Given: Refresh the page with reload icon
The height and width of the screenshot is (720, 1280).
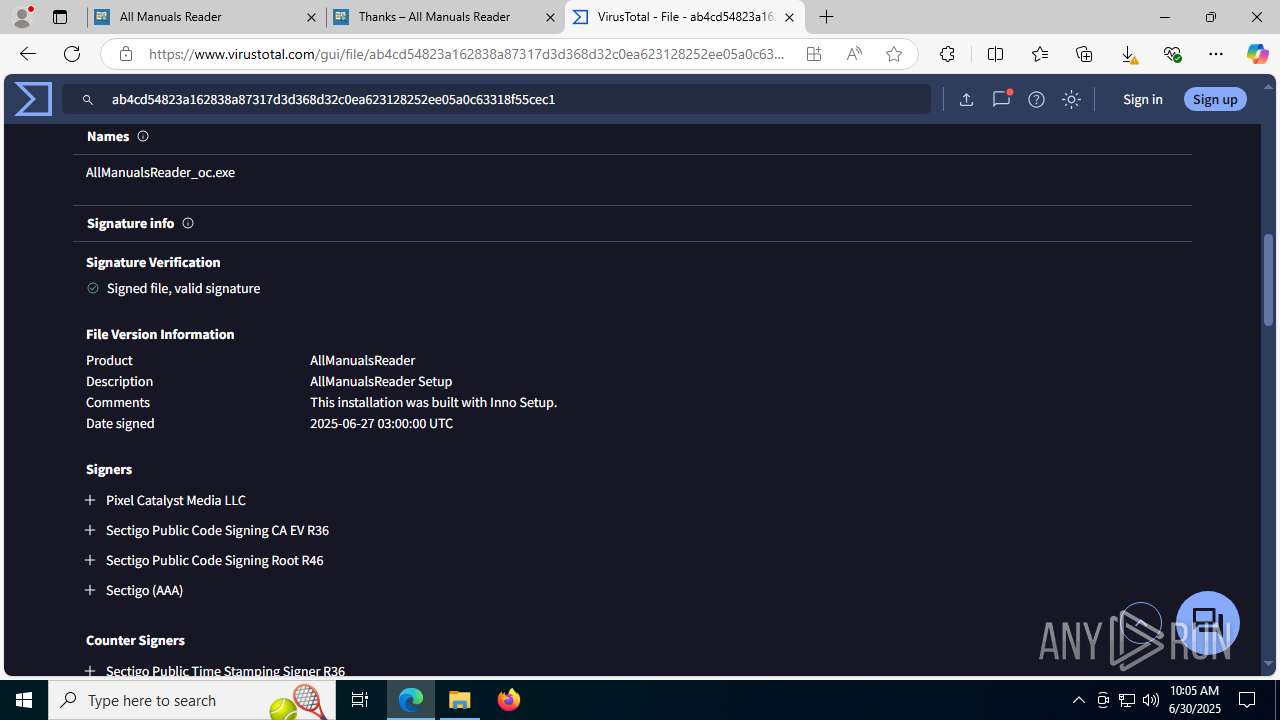Looking at the screenshot, I should coord(72,54).
